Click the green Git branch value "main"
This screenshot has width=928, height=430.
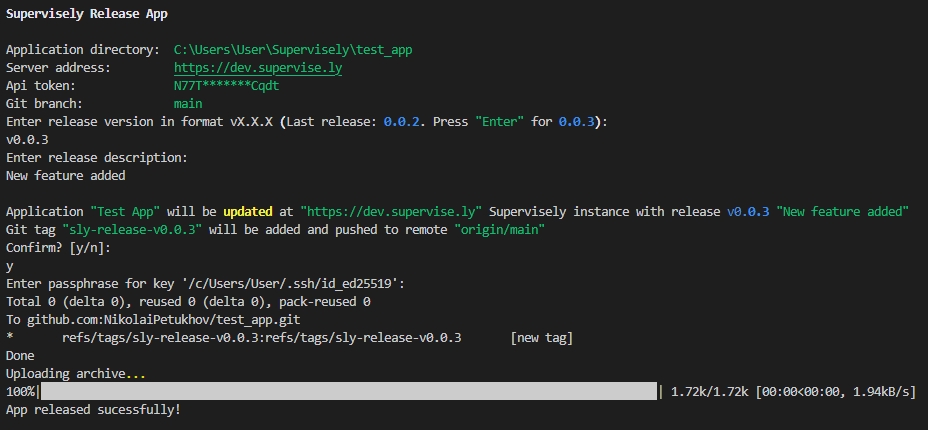click(x=188, y=104)
